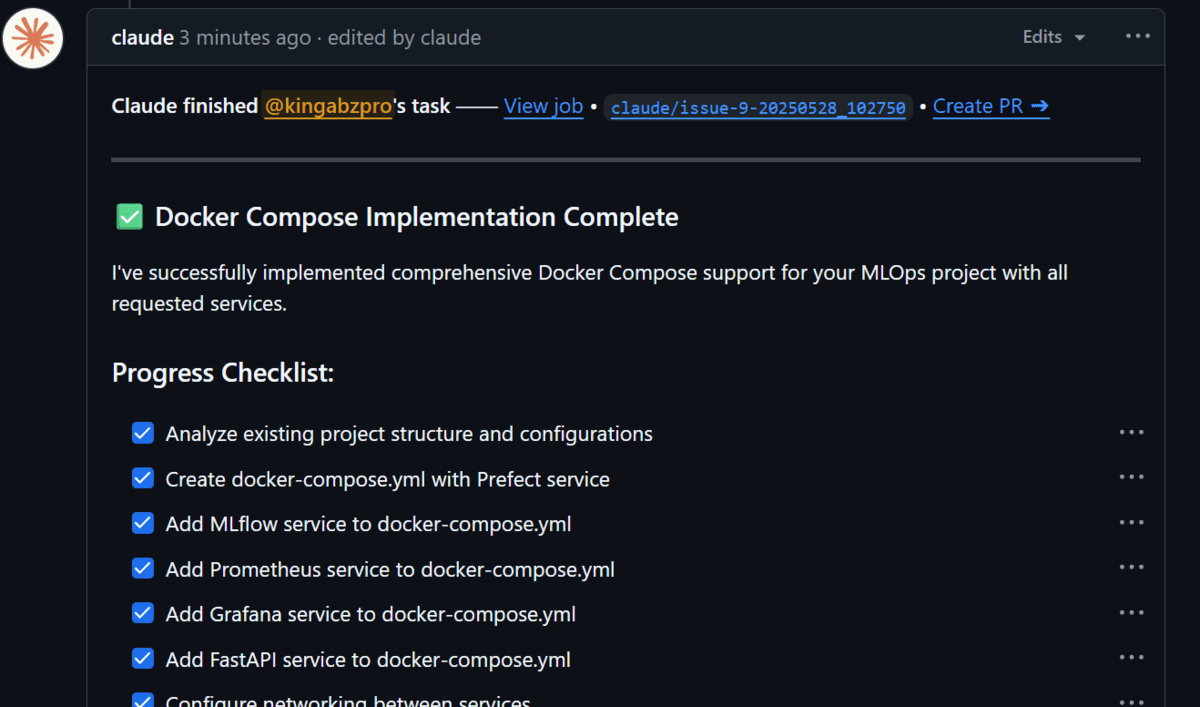Click the 'Progress Checklist:' heading
Screen dimensions: 1200x707
click(223, 373)
